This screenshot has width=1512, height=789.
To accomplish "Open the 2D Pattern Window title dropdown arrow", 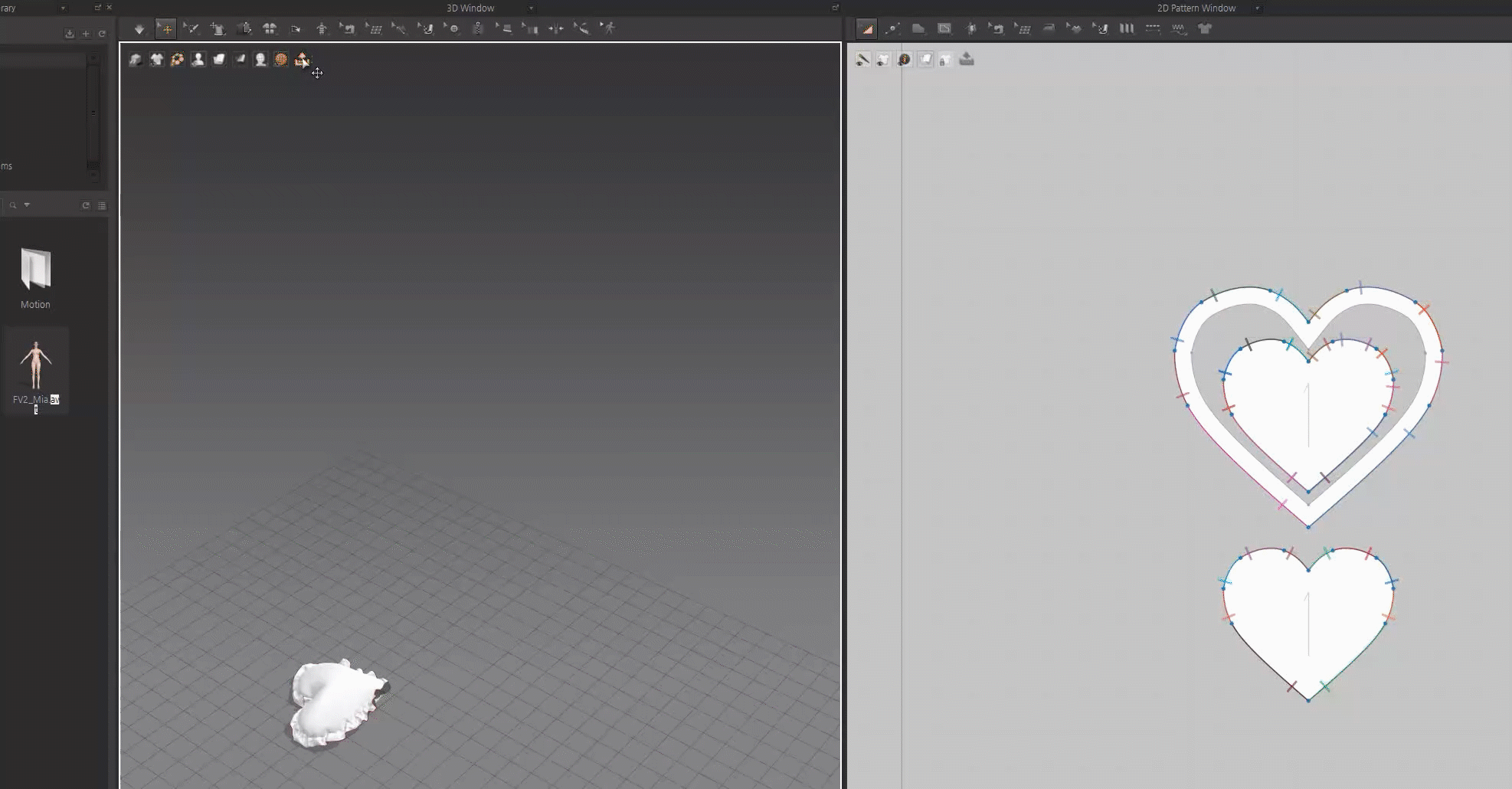I will tap(1257, 8).
